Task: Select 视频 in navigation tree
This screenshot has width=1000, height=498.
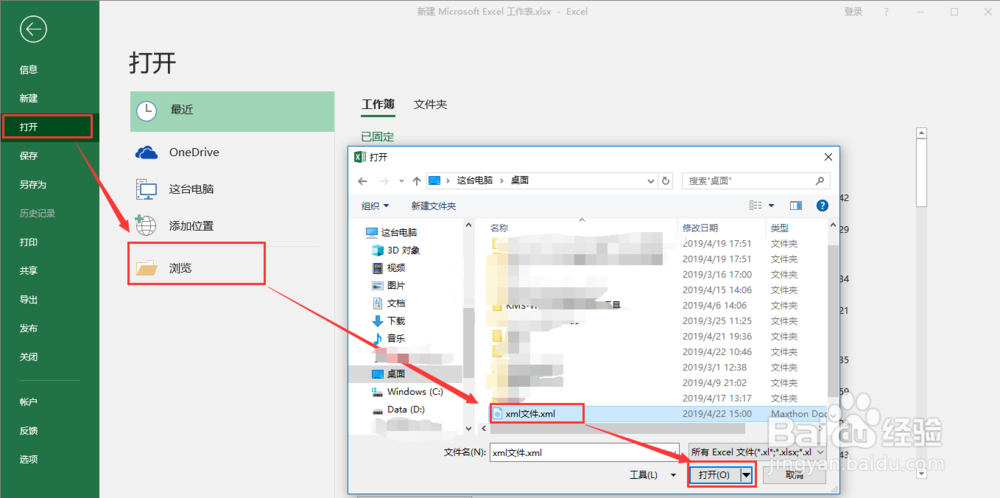Action: point(388,268)
